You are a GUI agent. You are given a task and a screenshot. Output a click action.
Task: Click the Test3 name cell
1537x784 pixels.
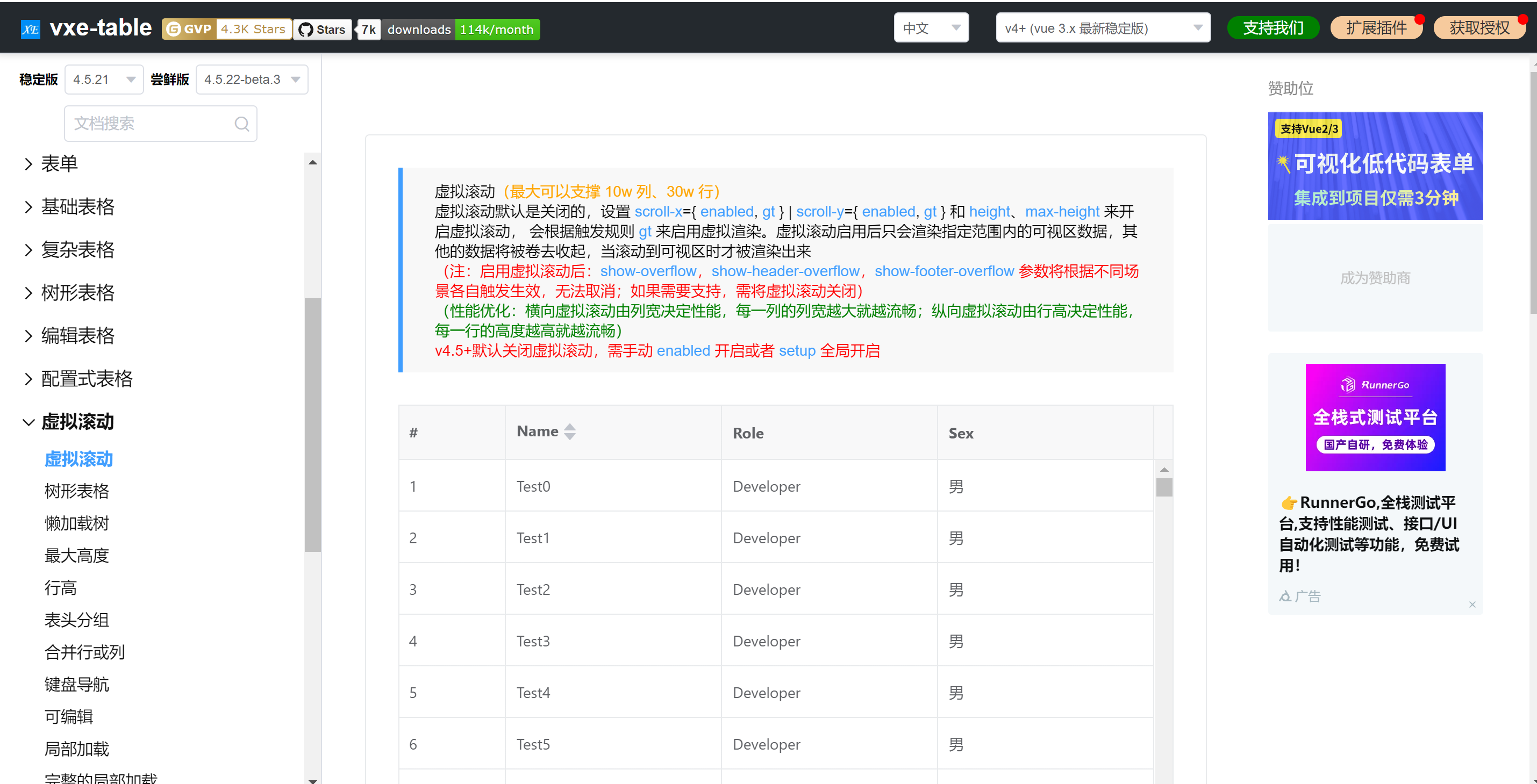[613, 641]
